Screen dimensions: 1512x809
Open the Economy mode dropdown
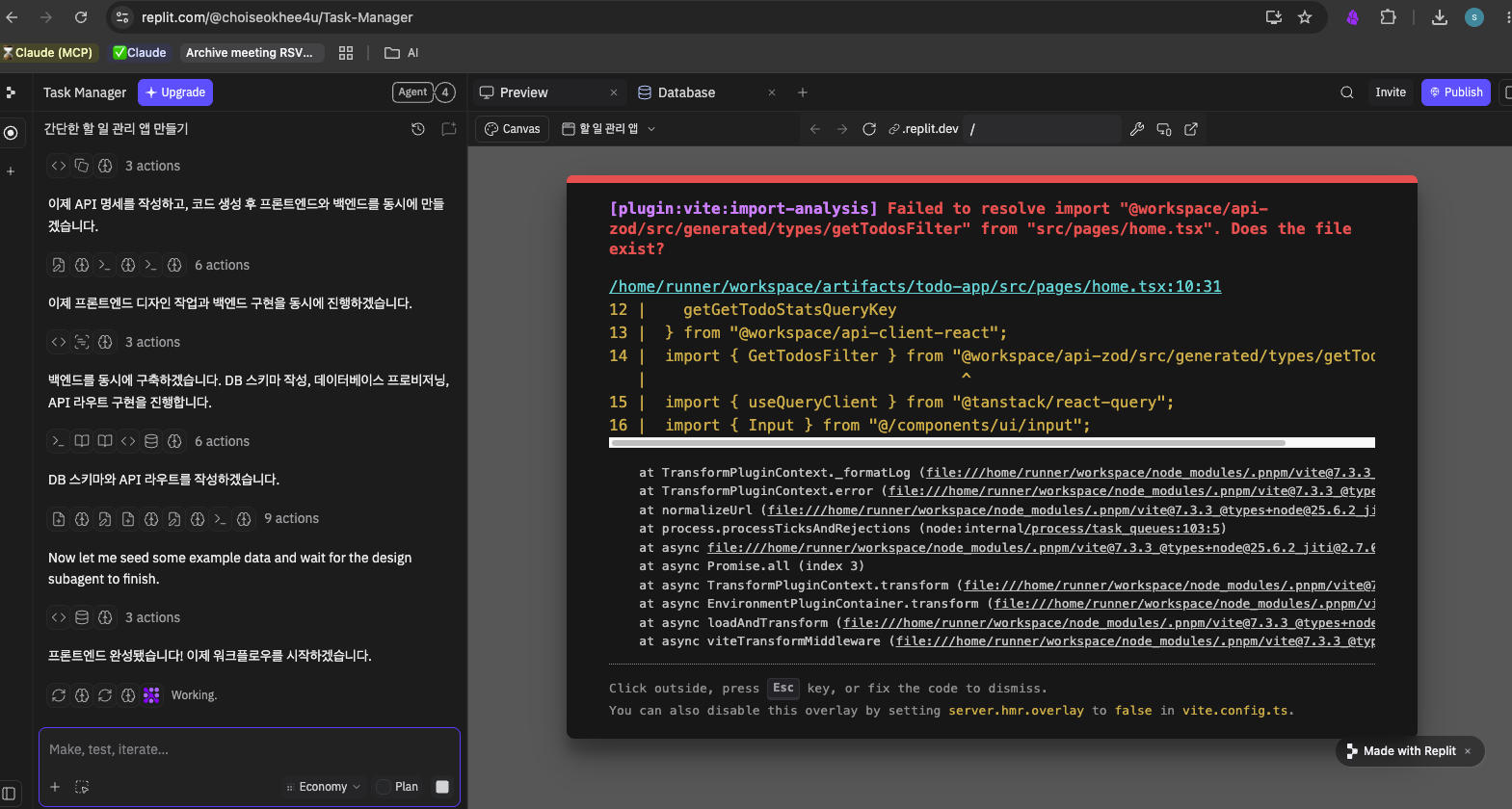coord(324,787)
